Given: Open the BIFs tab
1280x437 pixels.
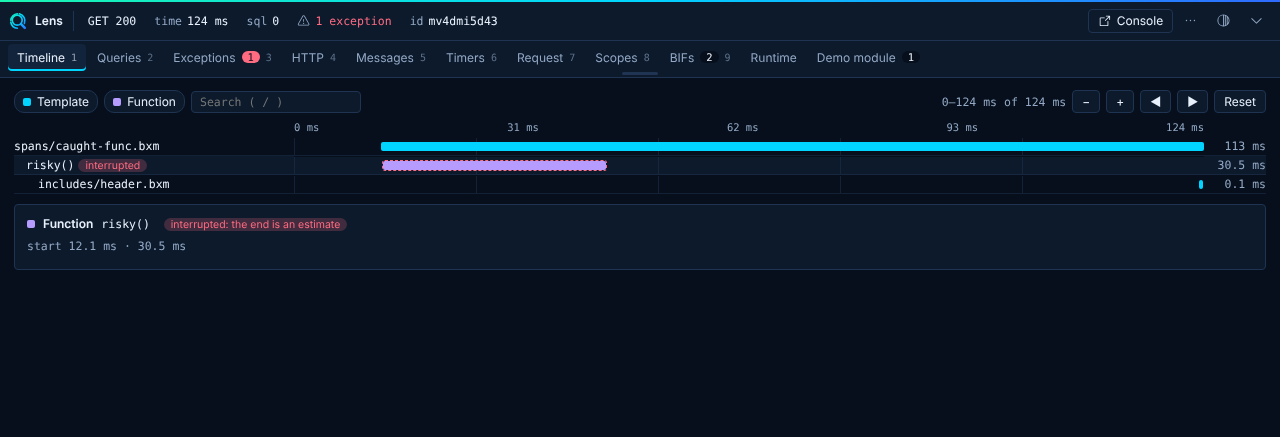Looking at the screenshot, I should (700, 58).
